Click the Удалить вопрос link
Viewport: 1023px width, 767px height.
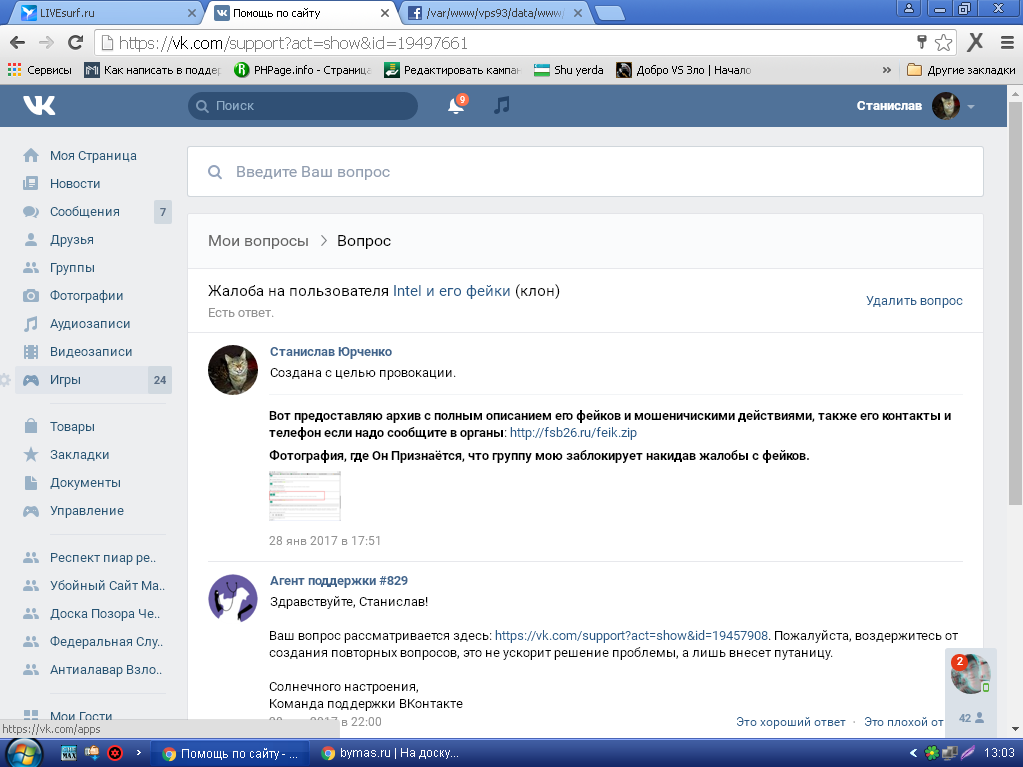point(914,300)
